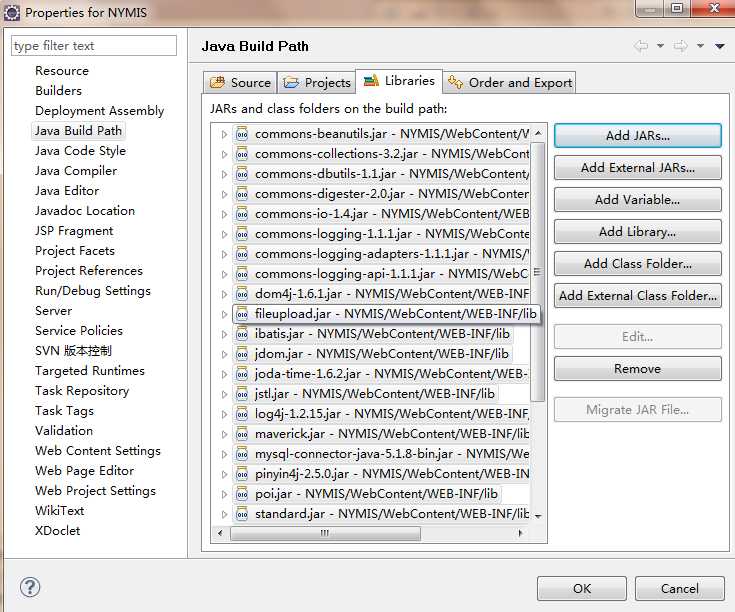Click the jar icon of commons-digester-2.0.jar
This screenshot has width=735, height=612.
pos(242,194)
